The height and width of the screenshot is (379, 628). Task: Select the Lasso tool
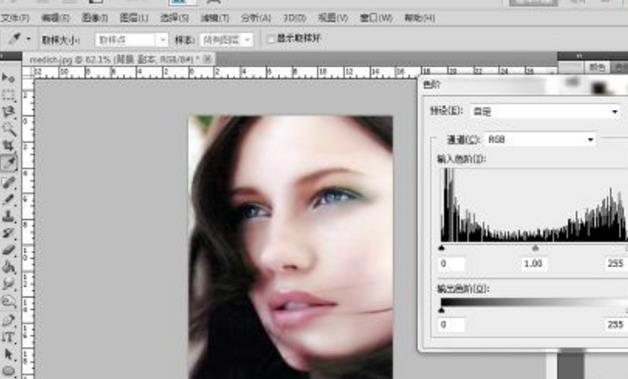[8, 112]
